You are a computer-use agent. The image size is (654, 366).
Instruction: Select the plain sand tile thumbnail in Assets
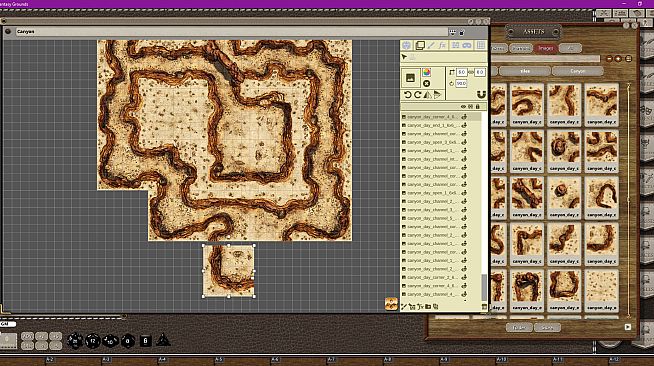click(601, 290)
